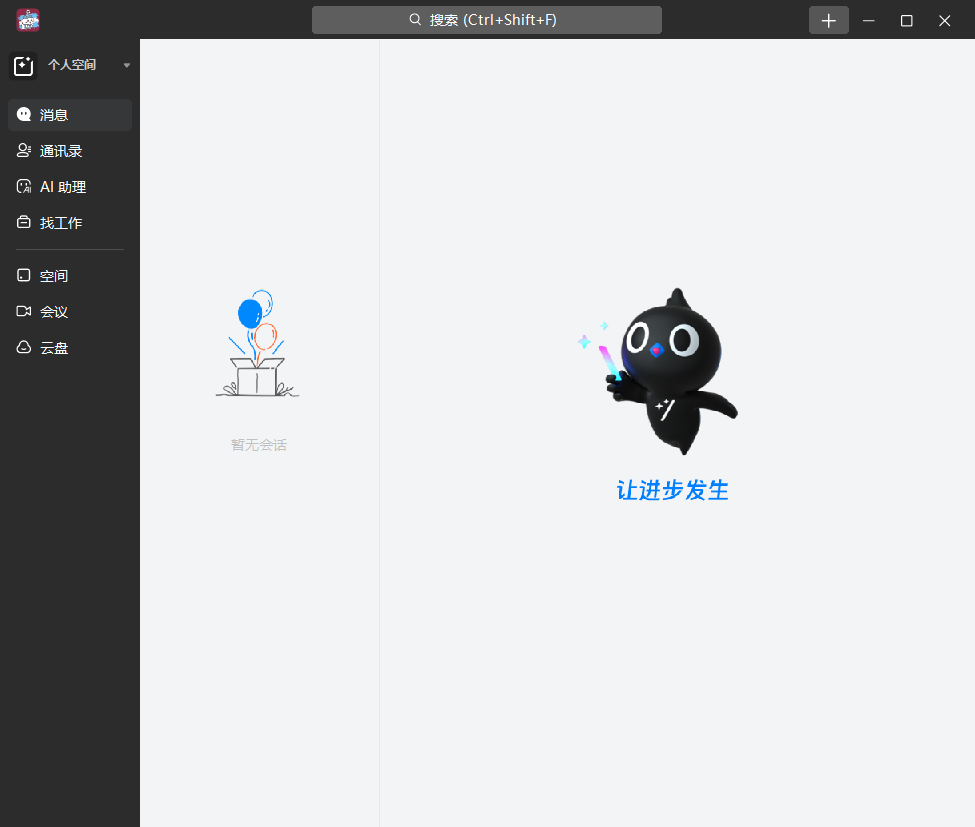This screenshot has height=827, width=975.
Task: Open the 找工作 job search item
Action: (70, 223)
